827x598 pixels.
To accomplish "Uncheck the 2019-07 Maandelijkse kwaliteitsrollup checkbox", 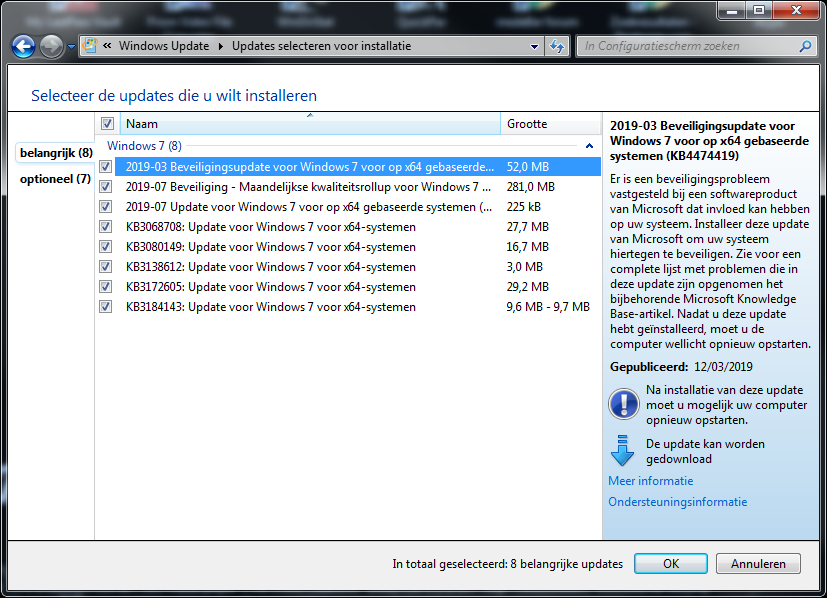I will [x=105, y=187].
